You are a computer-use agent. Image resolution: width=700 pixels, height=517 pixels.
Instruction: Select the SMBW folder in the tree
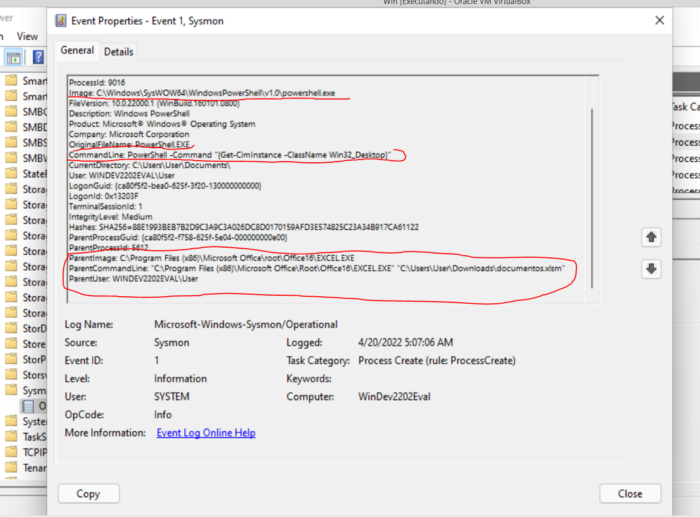tap(25, 158)
